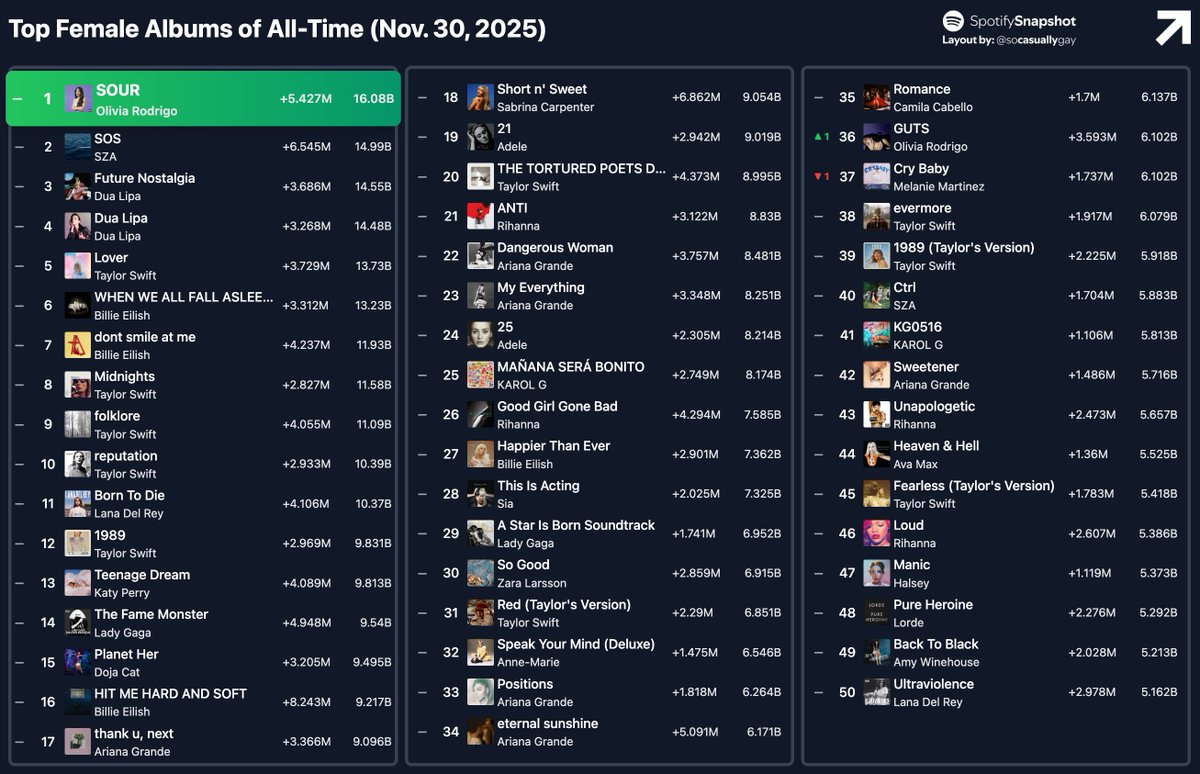Select the +5.091M gain for eternal sunshine
1200x774 pixels.
695,732
